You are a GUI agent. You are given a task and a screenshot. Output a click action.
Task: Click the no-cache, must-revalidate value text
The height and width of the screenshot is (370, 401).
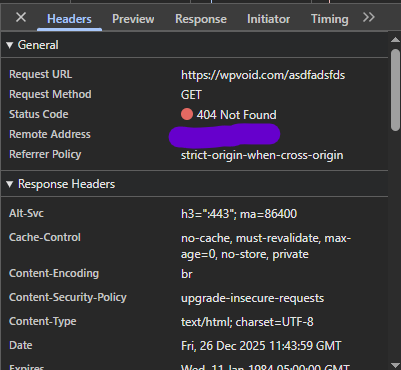(266, 246)
